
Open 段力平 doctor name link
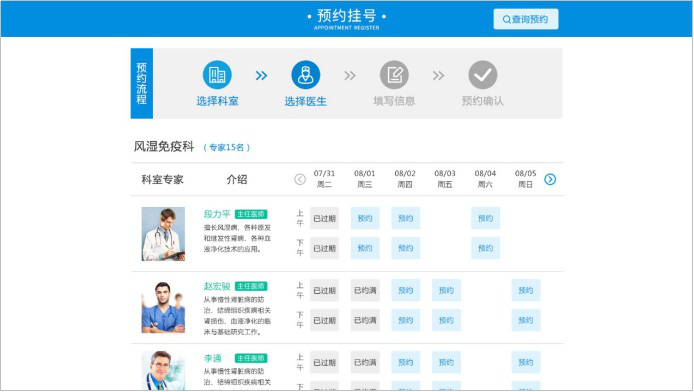[x=217, y=214]
